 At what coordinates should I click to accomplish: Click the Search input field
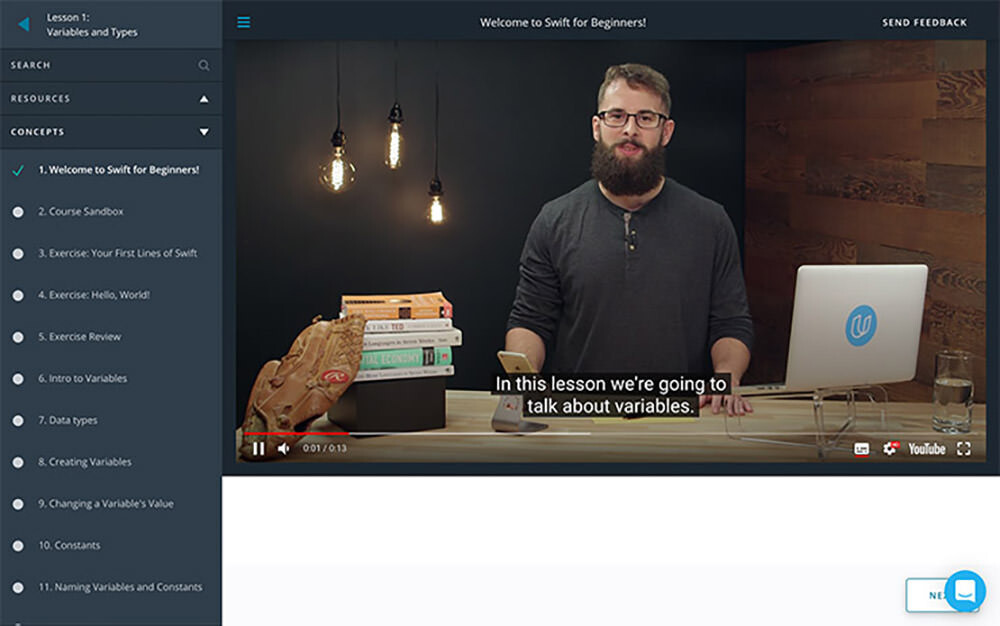(100, 65)
